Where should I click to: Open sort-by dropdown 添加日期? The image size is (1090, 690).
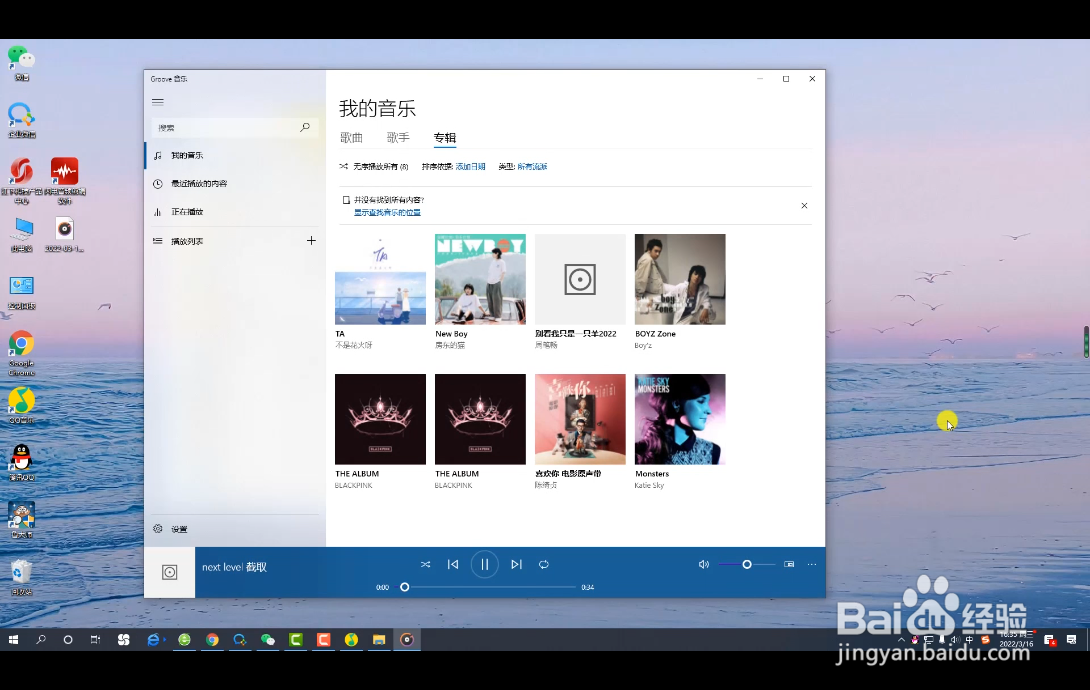(471, 167)
